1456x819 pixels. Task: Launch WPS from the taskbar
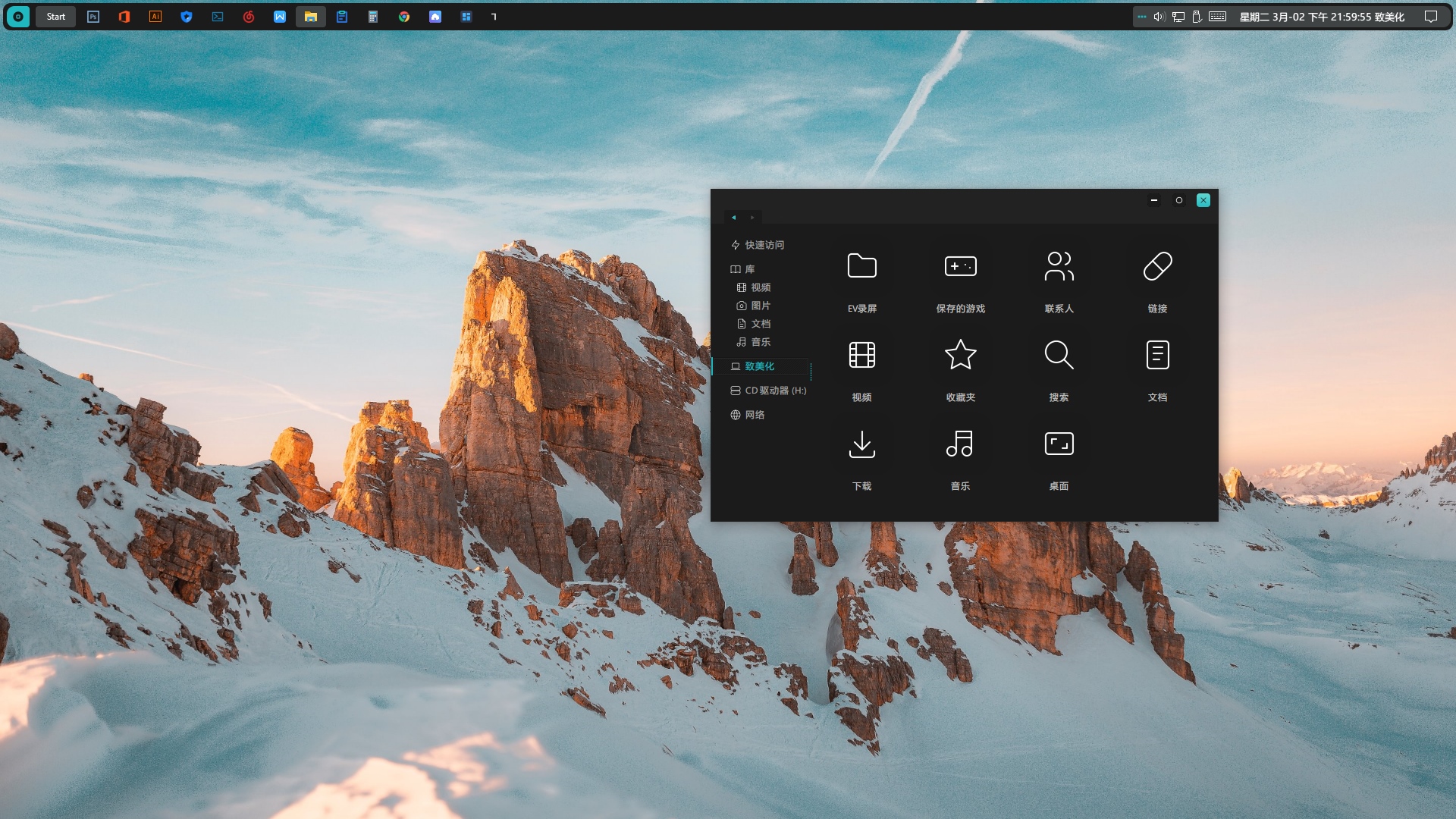click(280, 16)
